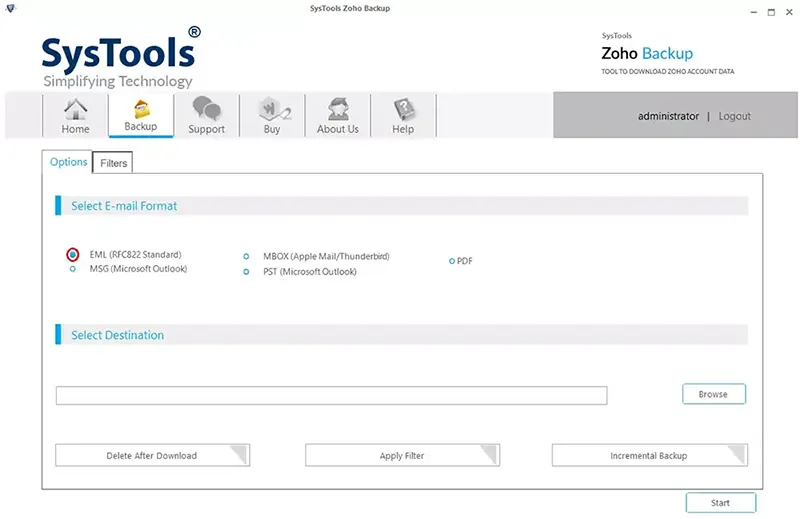Click the Logout link
The image size is (800, 519).
point(734,116)
